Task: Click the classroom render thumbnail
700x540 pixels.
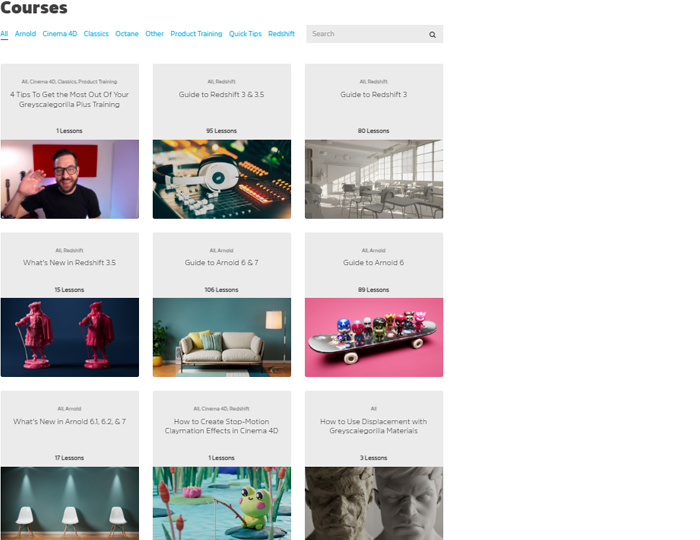Action: coord(374,179)
